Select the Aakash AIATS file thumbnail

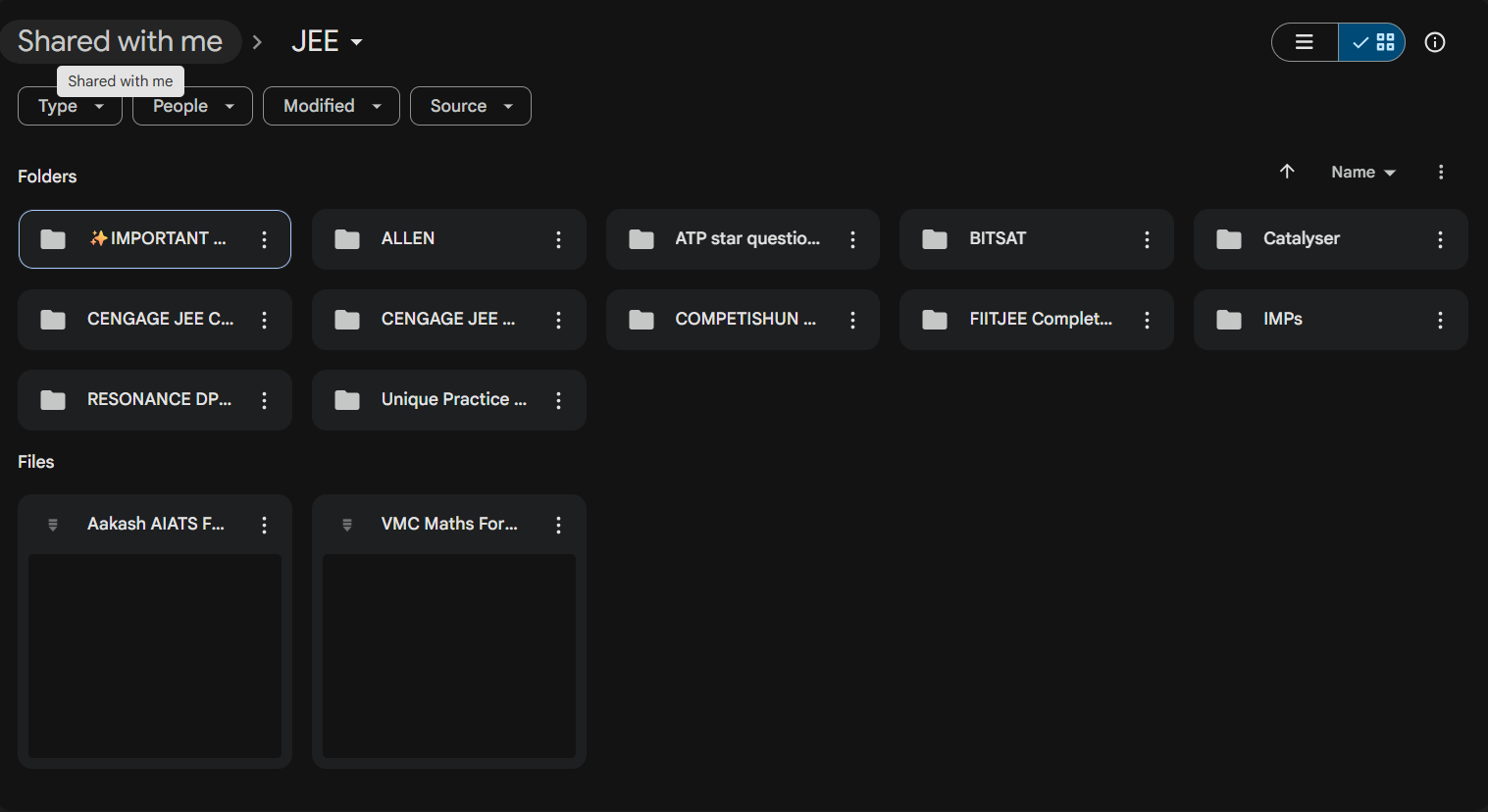(155, 656)
